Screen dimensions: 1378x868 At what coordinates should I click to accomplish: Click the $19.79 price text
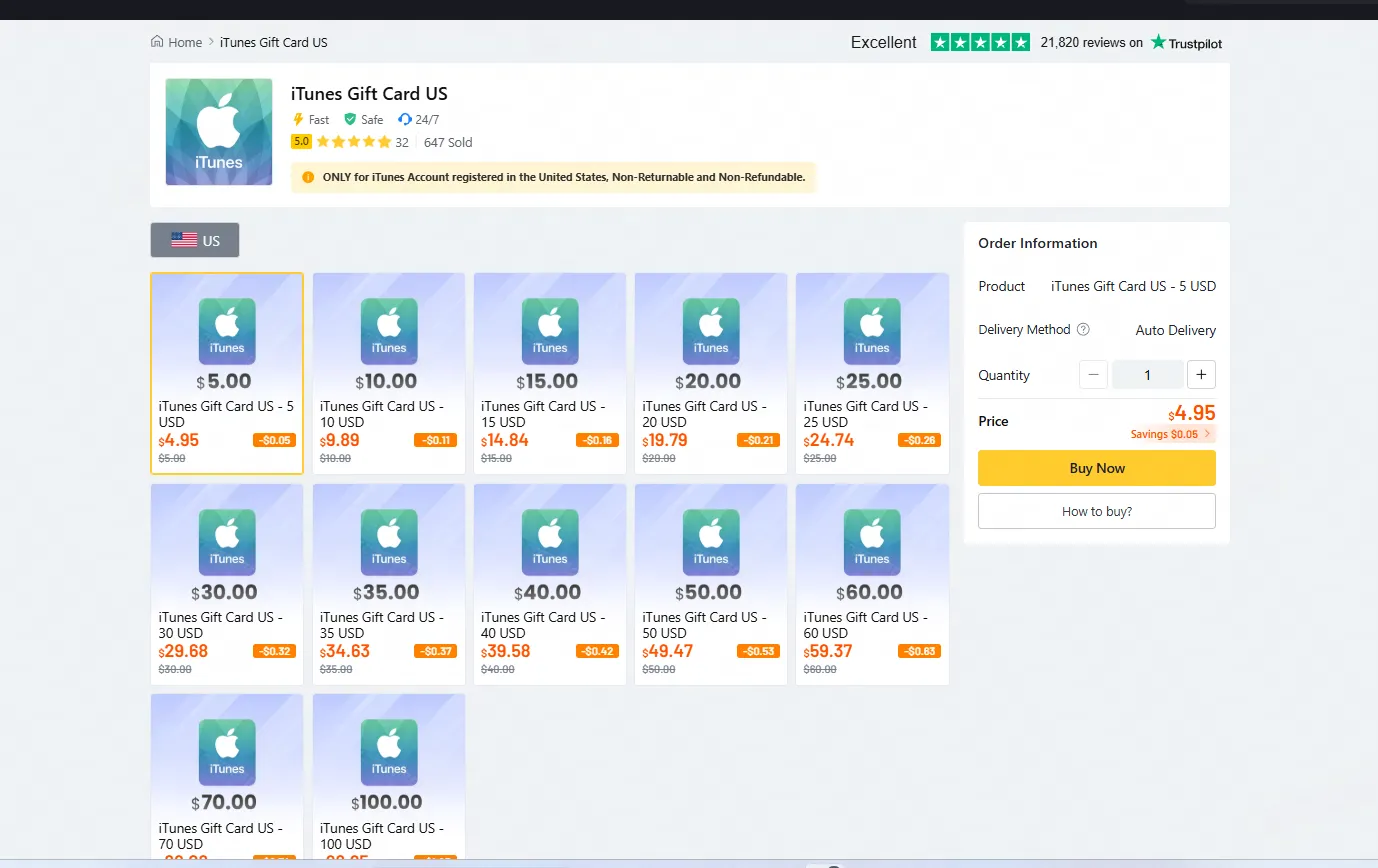(x=665, y=440)
